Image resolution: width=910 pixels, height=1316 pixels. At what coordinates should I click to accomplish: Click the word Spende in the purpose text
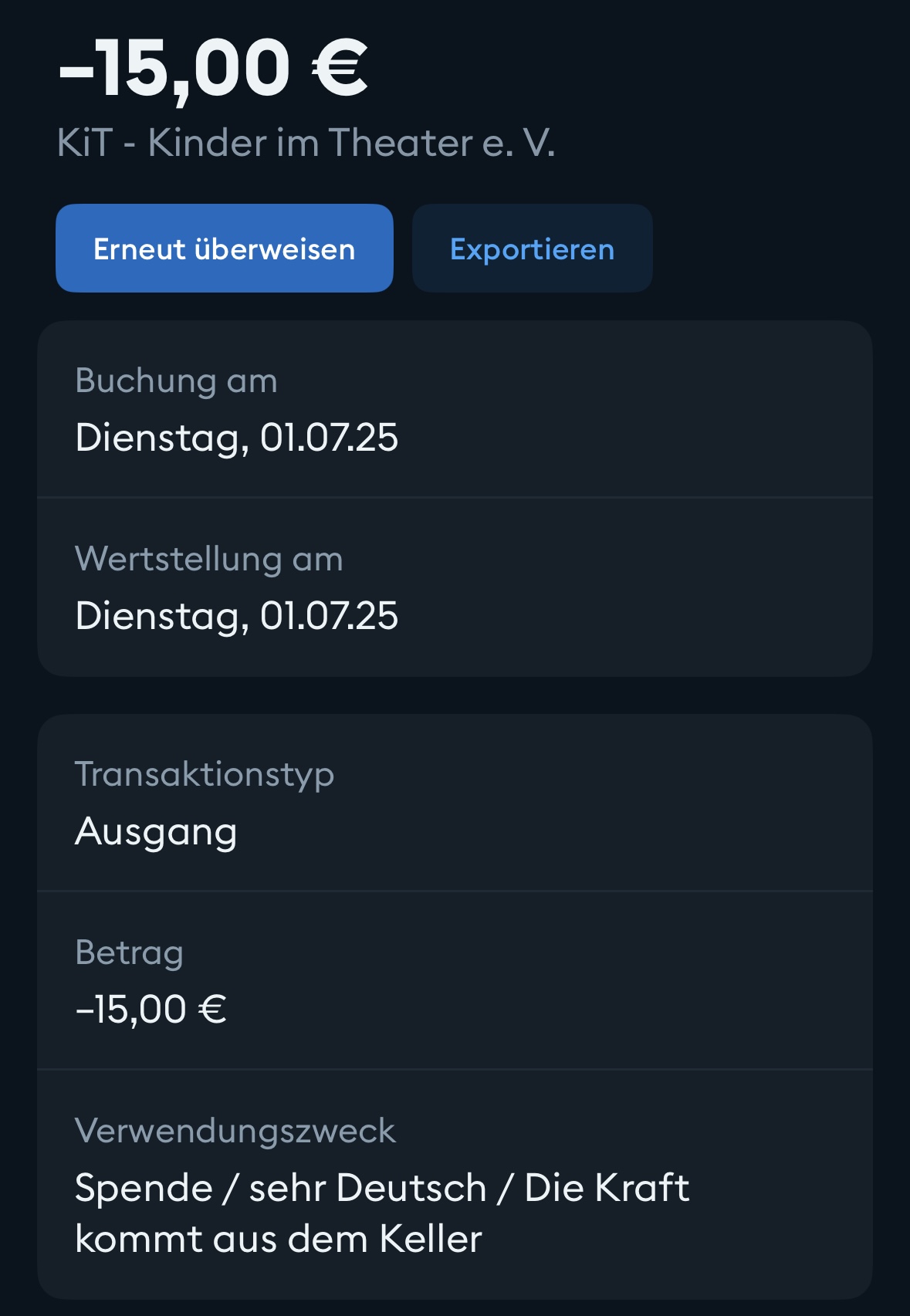coord(144,1188)
